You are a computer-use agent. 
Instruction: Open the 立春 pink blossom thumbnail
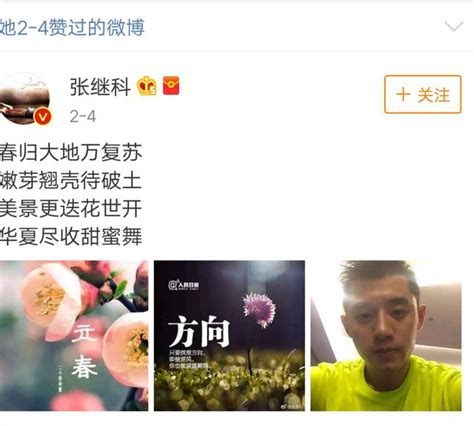point(74,336)
